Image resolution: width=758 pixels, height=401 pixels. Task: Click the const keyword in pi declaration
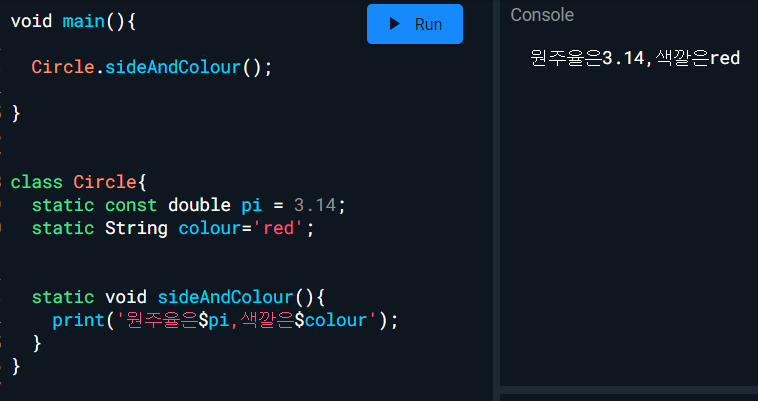[x=131, y=205]
